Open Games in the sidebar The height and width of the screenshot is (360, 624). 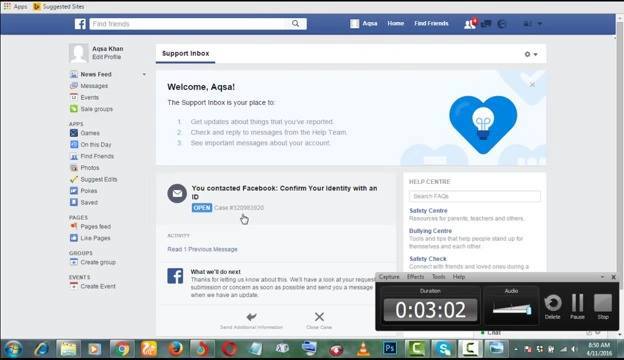90,133
